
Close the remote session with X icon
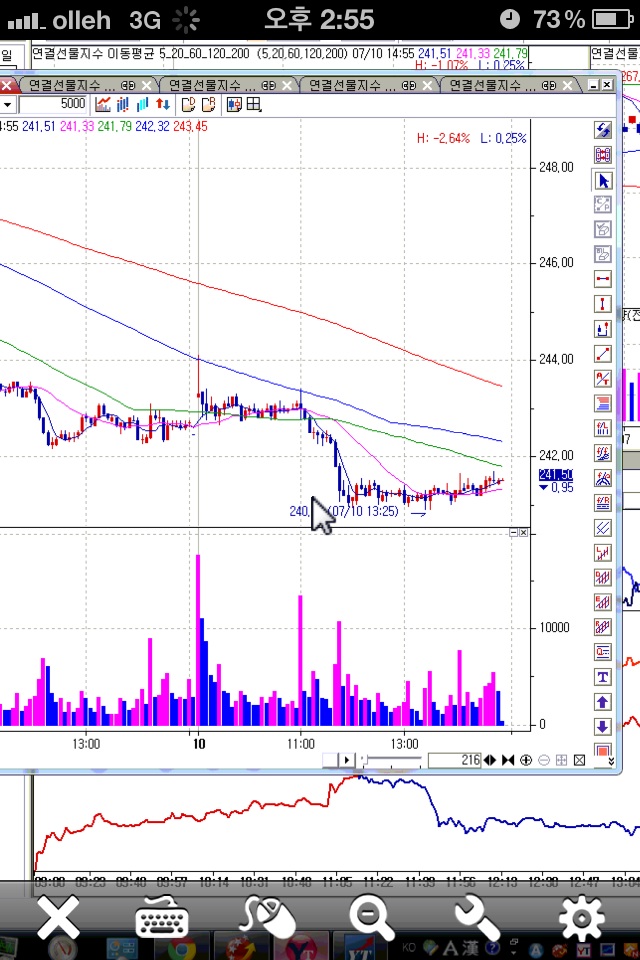pos(58,917)
